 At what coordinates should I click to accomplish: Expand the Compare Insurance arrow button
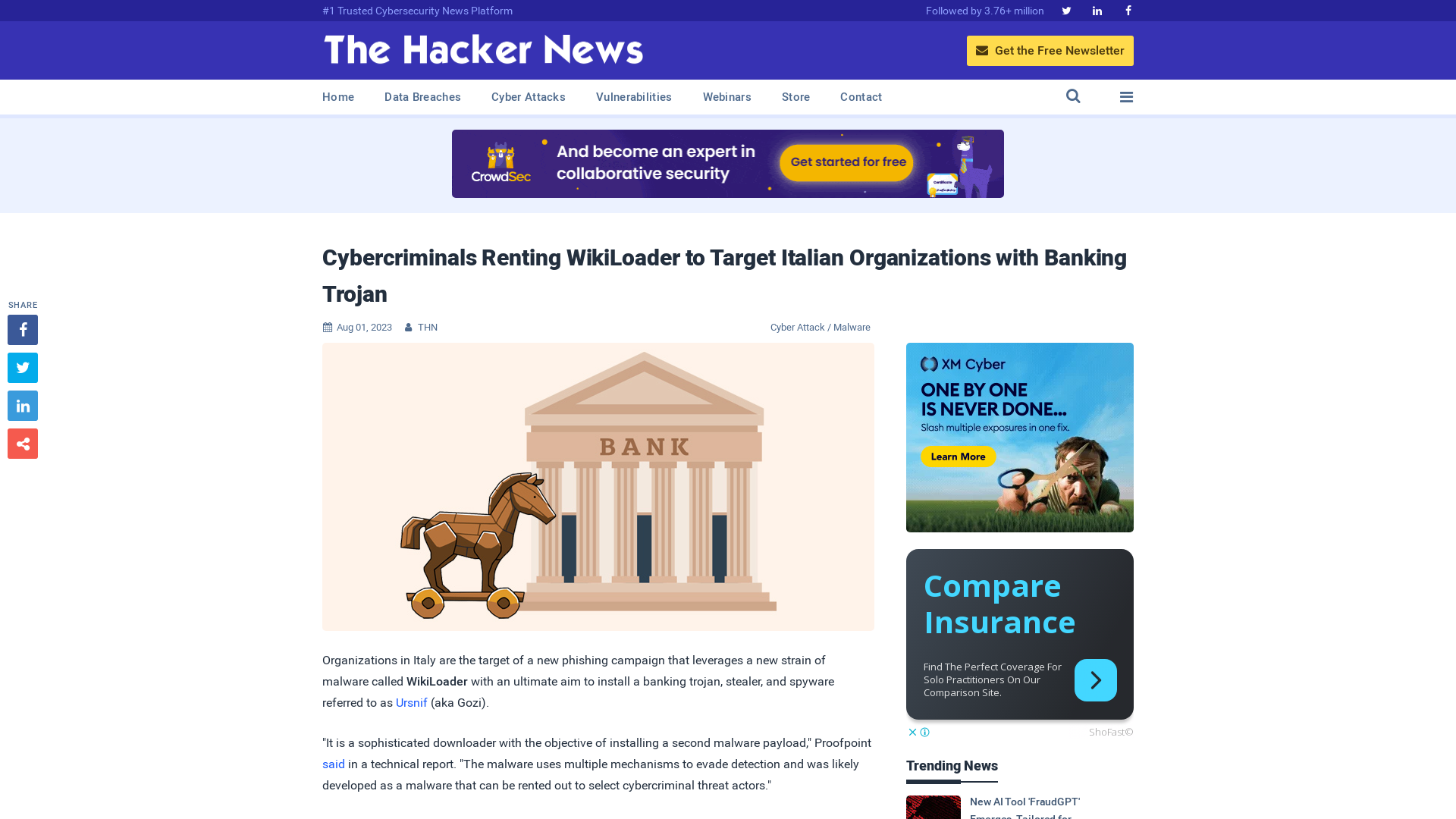(x=1095, y=680)
